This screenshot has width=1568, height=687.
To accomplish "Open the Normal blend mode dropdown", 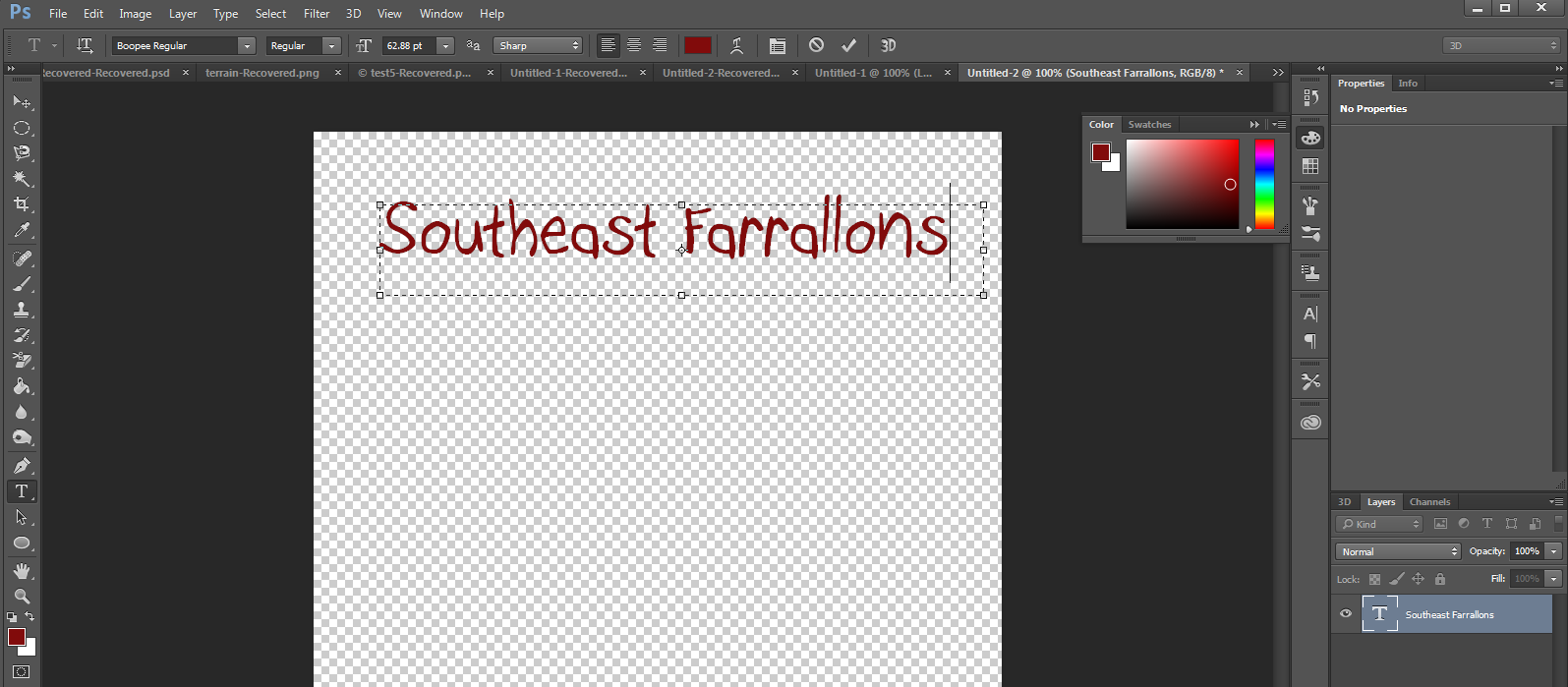I will pyautogui.click(x=1398, y=551).
